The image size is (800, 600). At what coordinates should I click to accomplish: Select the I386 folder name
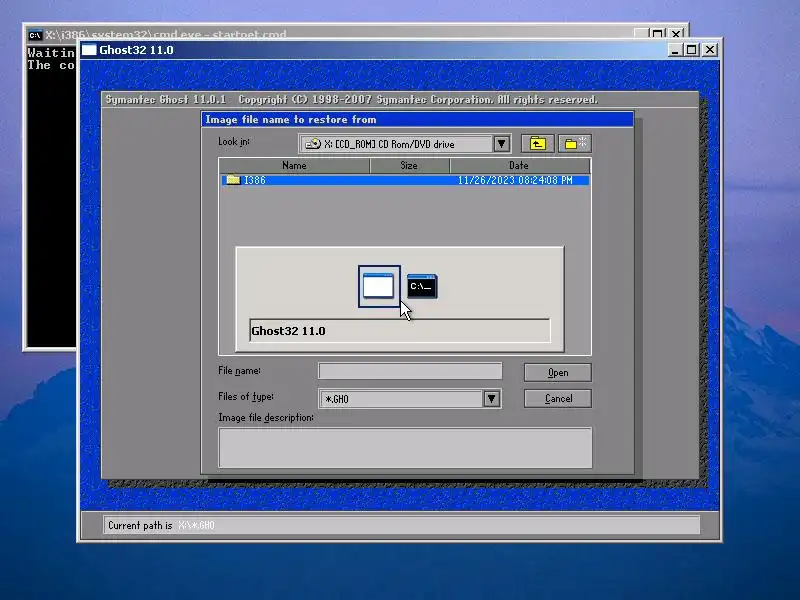point(255,180)
